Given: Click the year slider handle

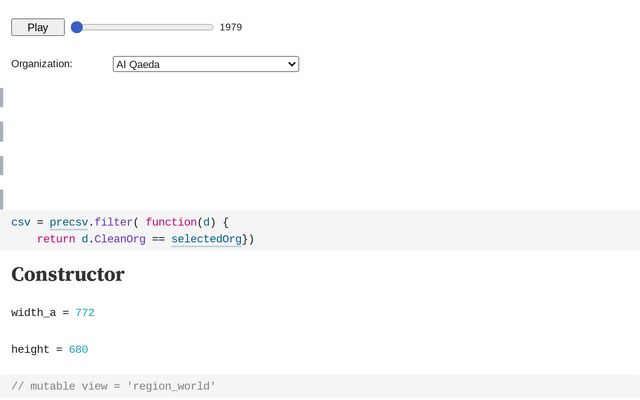Looking at the screenshot, I should [x=77, y=27].
